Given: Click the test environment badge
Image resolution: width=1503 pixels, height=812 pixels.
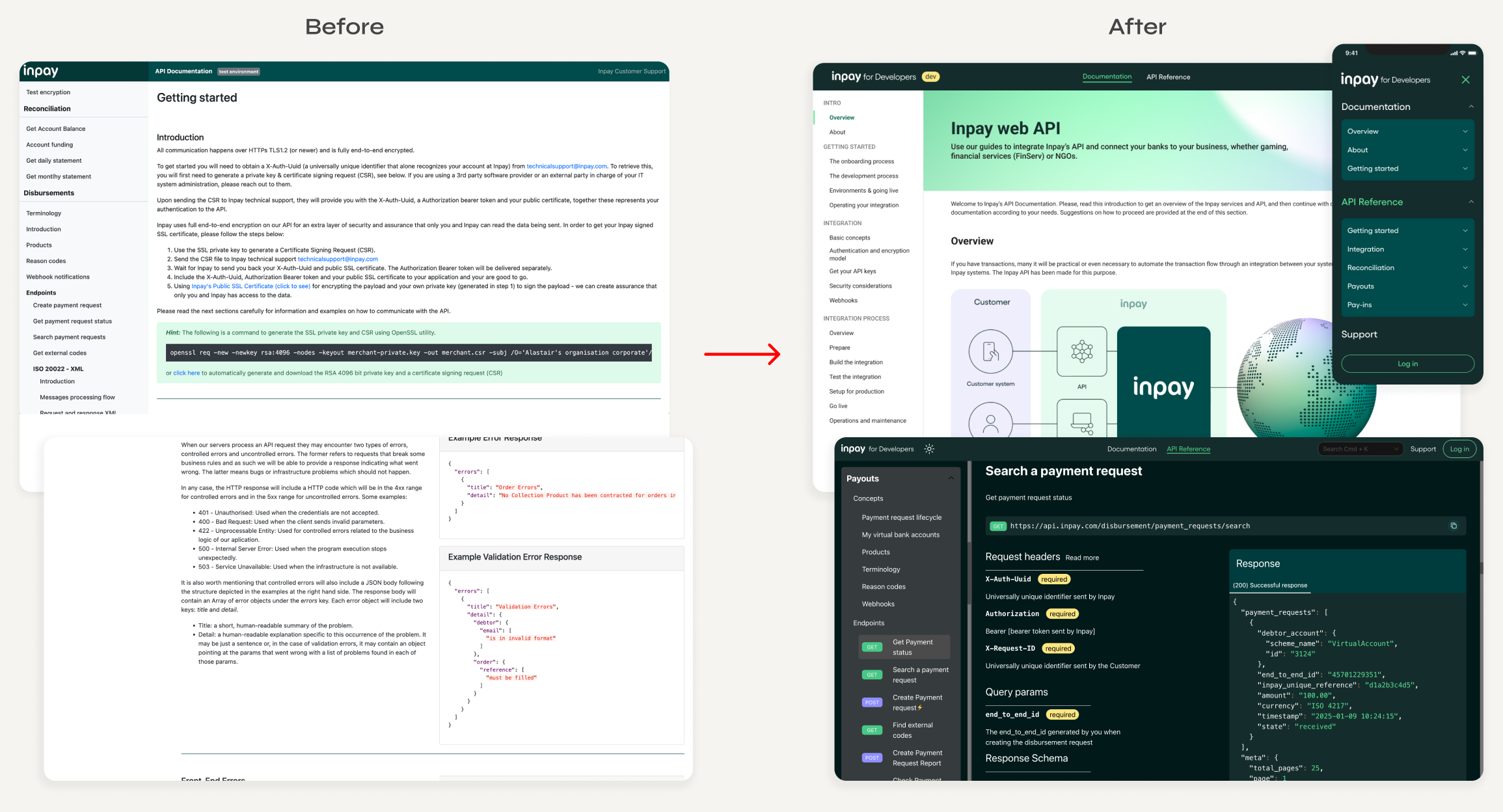Looking at the screenshot, I should click(x=238, y=72).
